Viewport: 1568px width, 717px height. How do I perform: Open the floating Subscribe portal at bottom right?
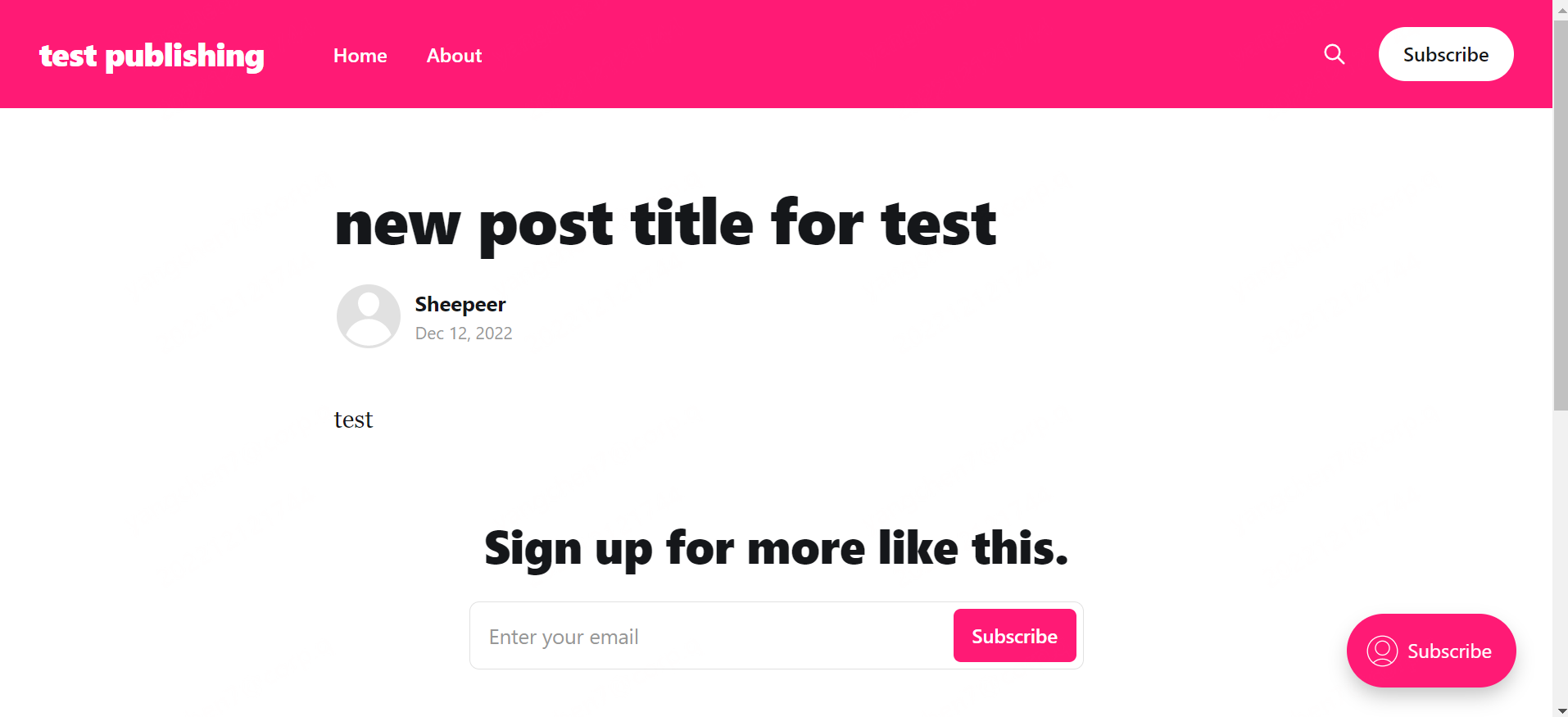click(x=1430, y=651)
